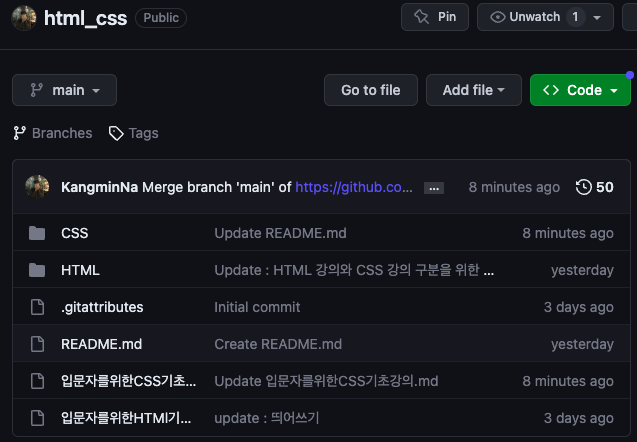Open the commit history clock icon

583,187
